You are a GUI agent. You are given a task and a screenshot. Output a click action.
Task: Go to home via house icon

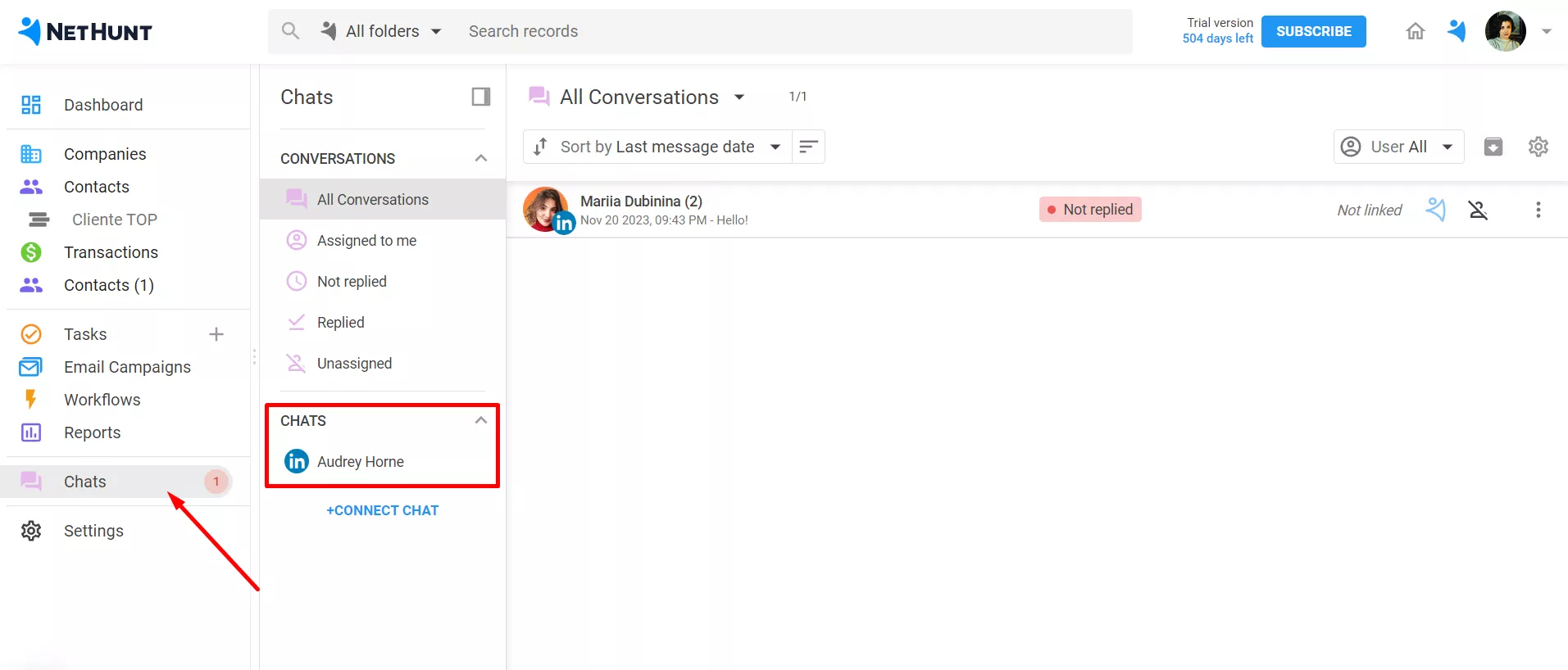pyautogui.click(x=1416, y=31)
